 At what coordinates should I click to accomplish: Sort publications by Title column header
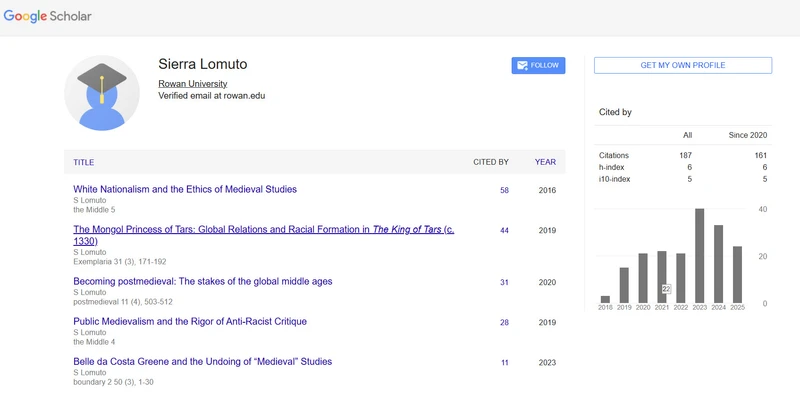pos(84,162)
